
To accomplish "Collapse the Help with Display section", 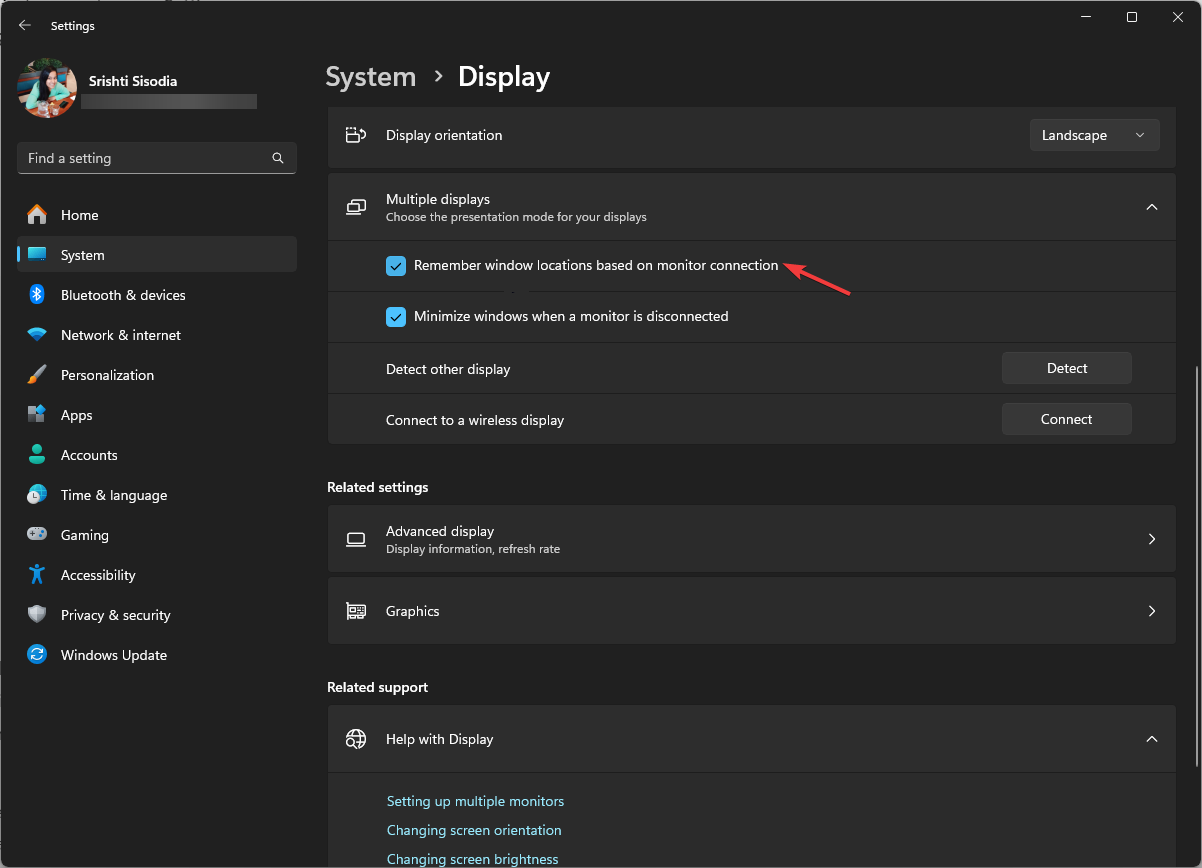I will coord(1151,739).
